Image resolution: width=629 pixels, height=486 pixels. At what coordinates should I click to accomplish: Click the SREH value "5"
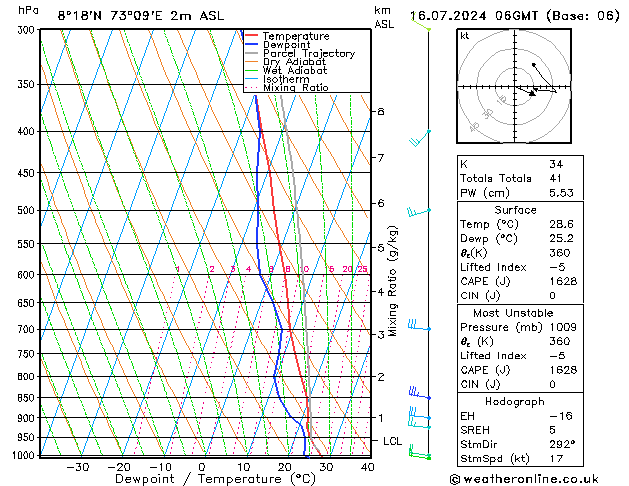[x=552, y=430]
